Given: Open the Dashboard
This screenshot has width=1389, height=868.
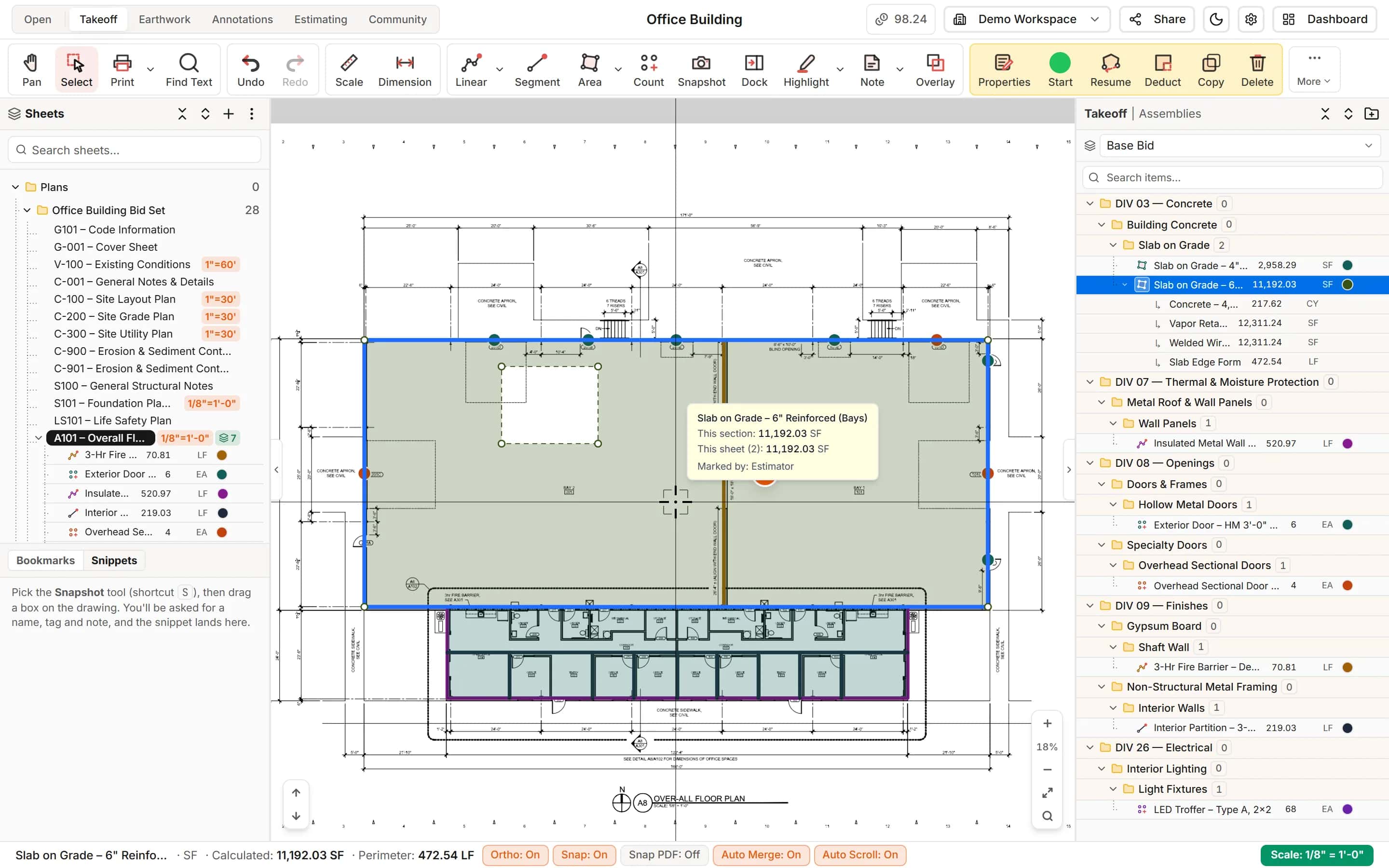Looking at the screenshot, I should click(1324, 19).
